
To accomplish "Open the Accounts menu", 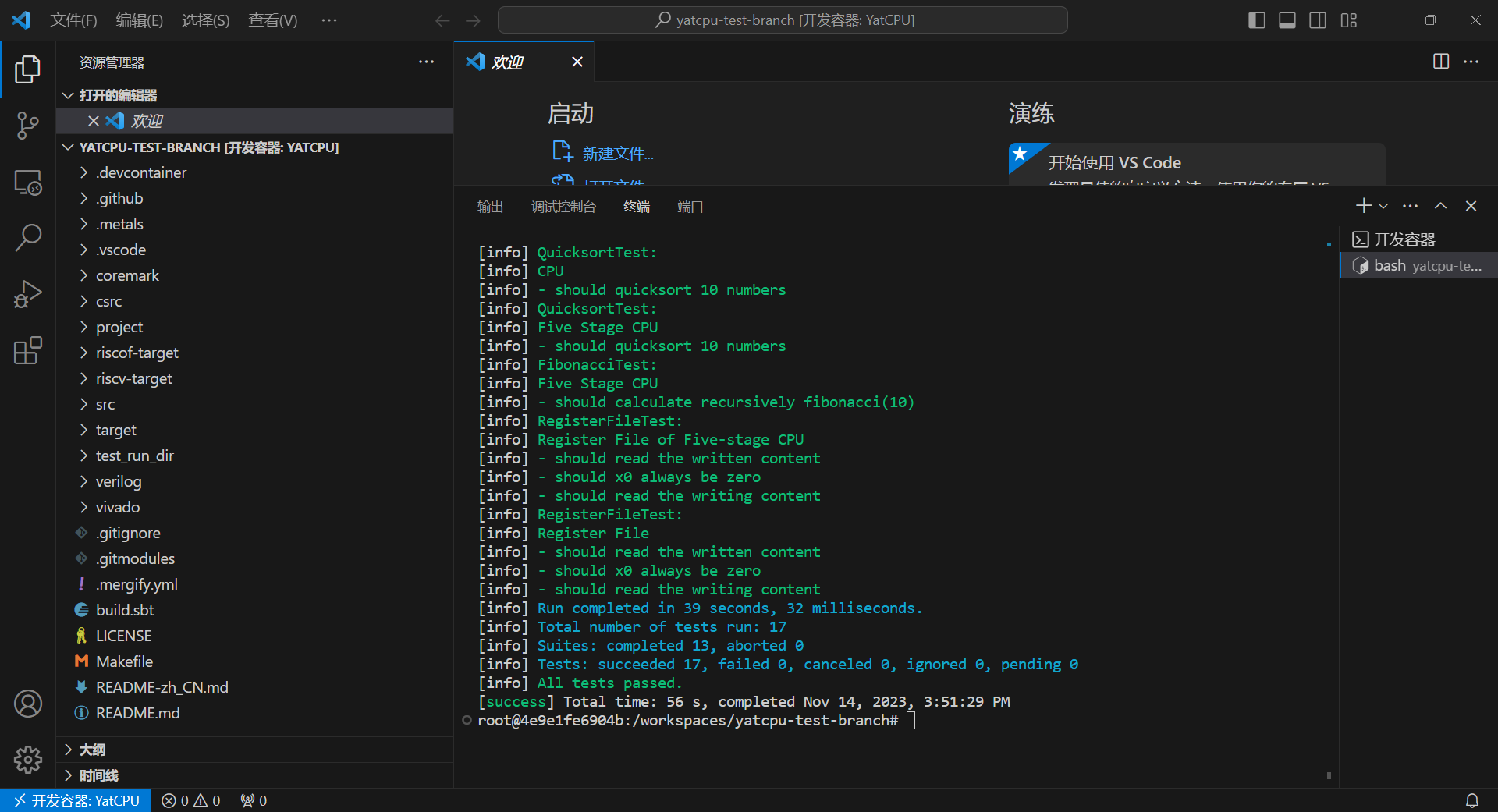I will pyautogui.click(x=28, y=704).
